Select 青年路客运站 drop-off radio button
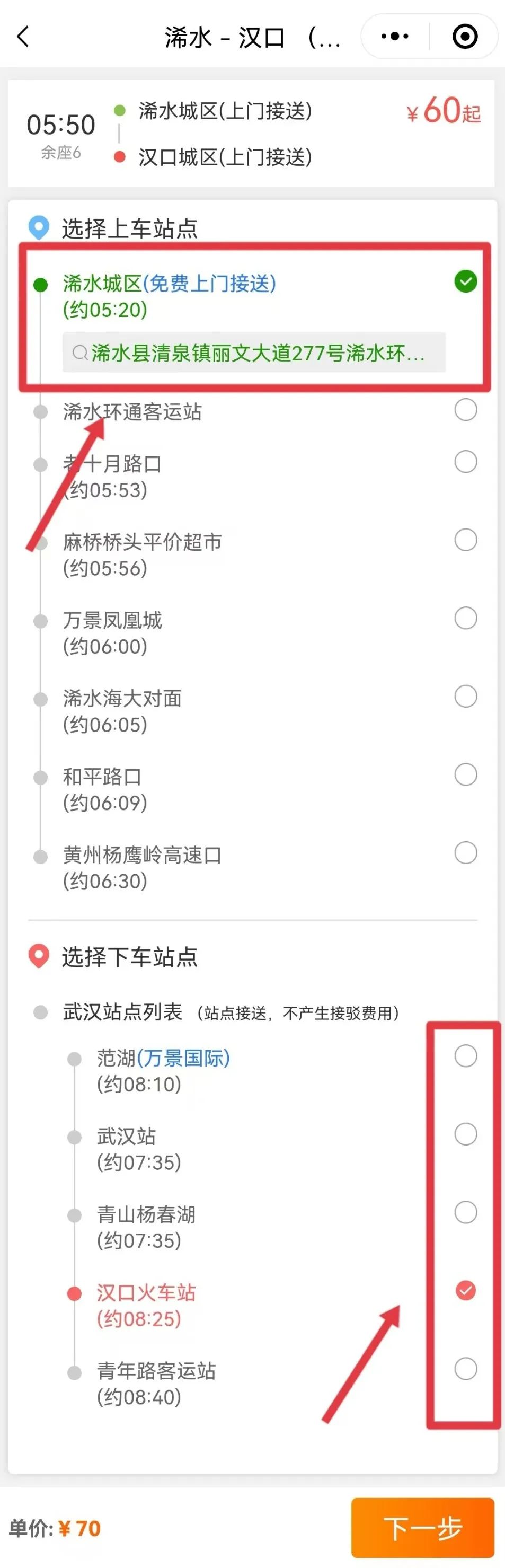The height and width of the screenshot is (1568, 505). pos(465,1368)
